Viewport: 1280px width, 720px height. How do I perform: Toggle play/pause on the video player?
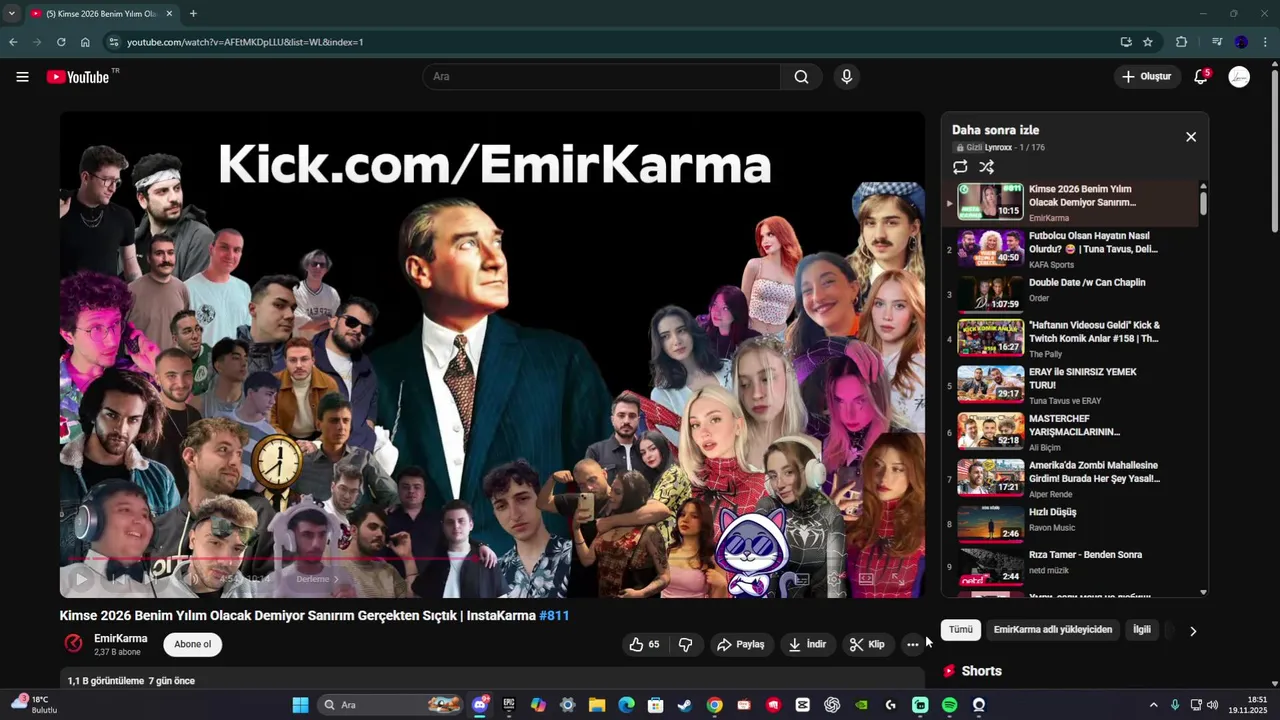[81, 579]
